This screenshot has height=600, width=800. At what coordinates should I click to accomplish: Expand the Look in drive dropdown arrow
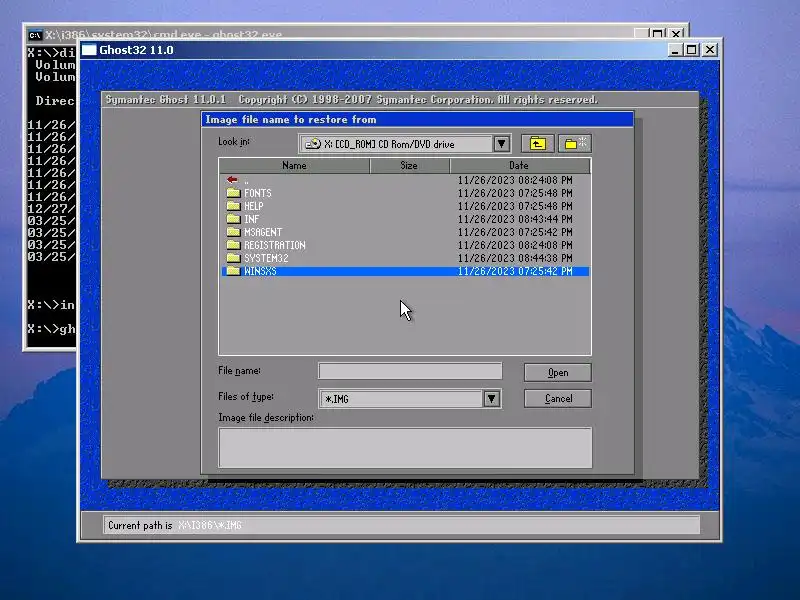(502, 144)
